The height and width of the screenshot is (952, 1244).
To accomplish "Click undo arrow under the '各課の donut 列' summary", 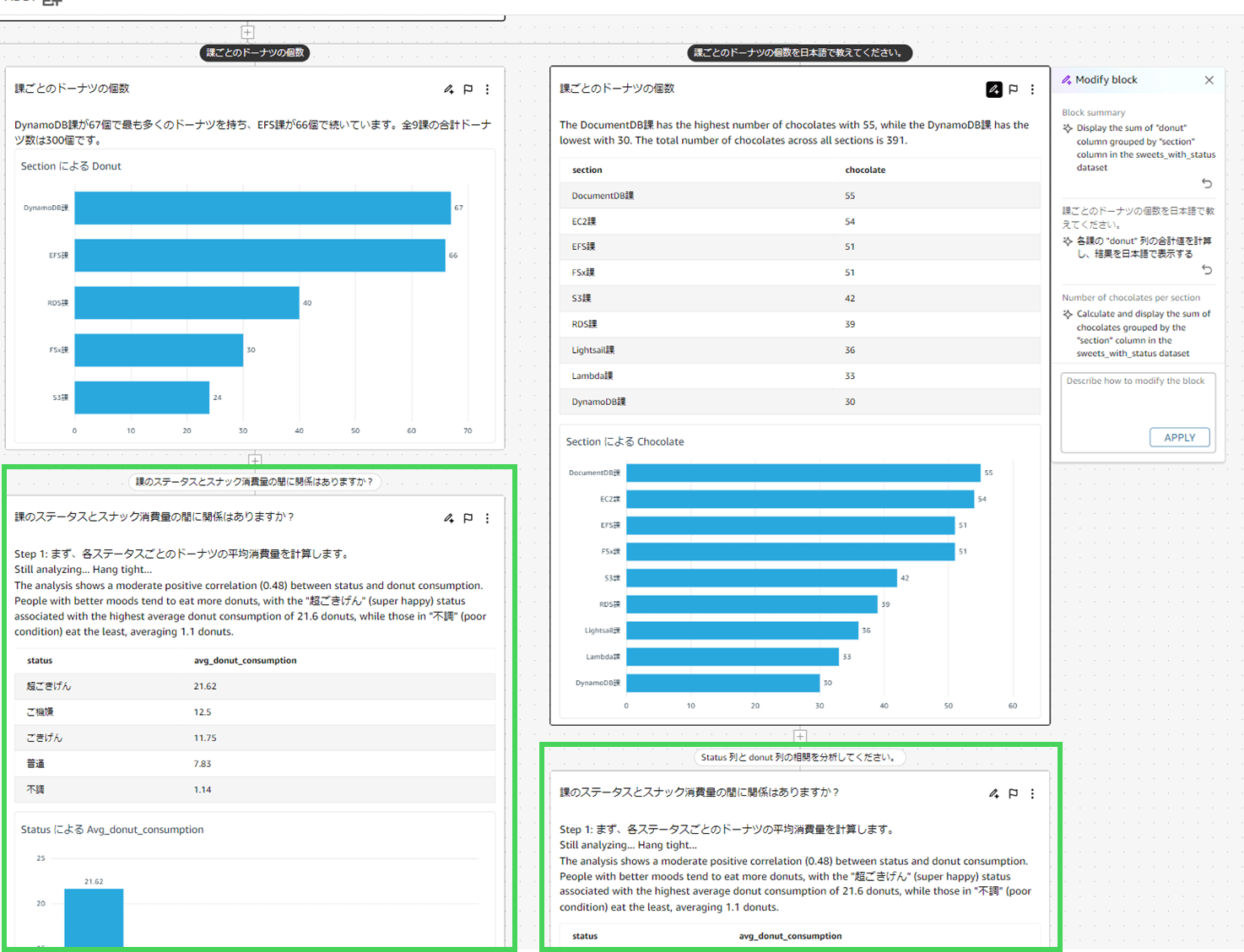I will pos(1207,270).
